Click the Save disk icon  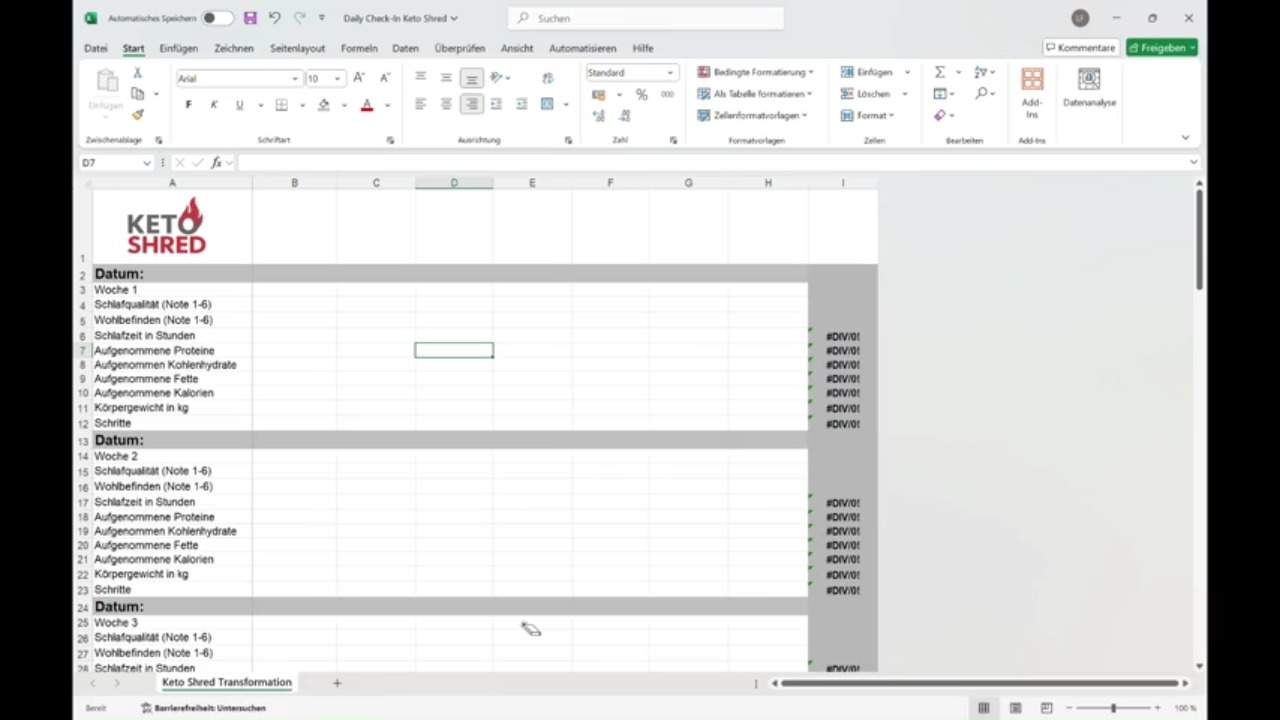250,18
